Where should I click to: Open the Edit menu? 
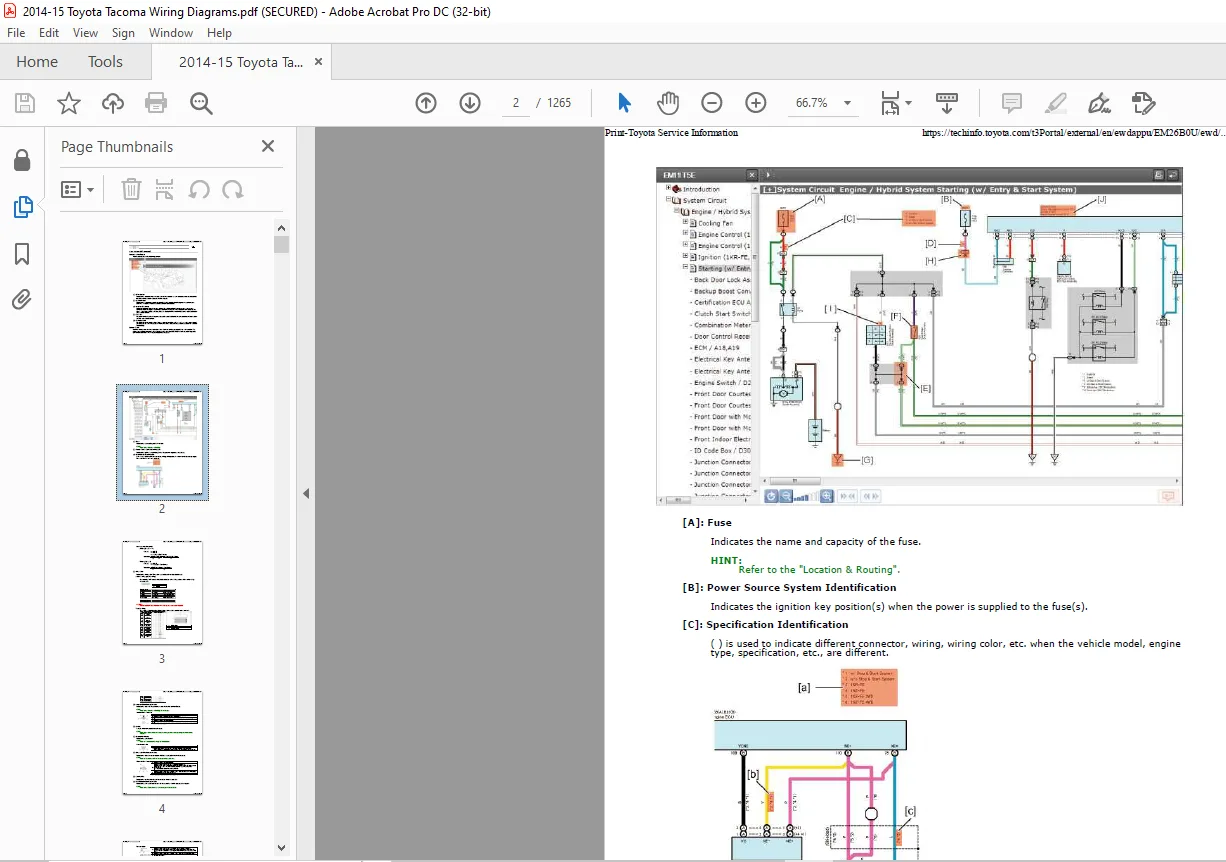pyautogui.click(x=49, y=33)
